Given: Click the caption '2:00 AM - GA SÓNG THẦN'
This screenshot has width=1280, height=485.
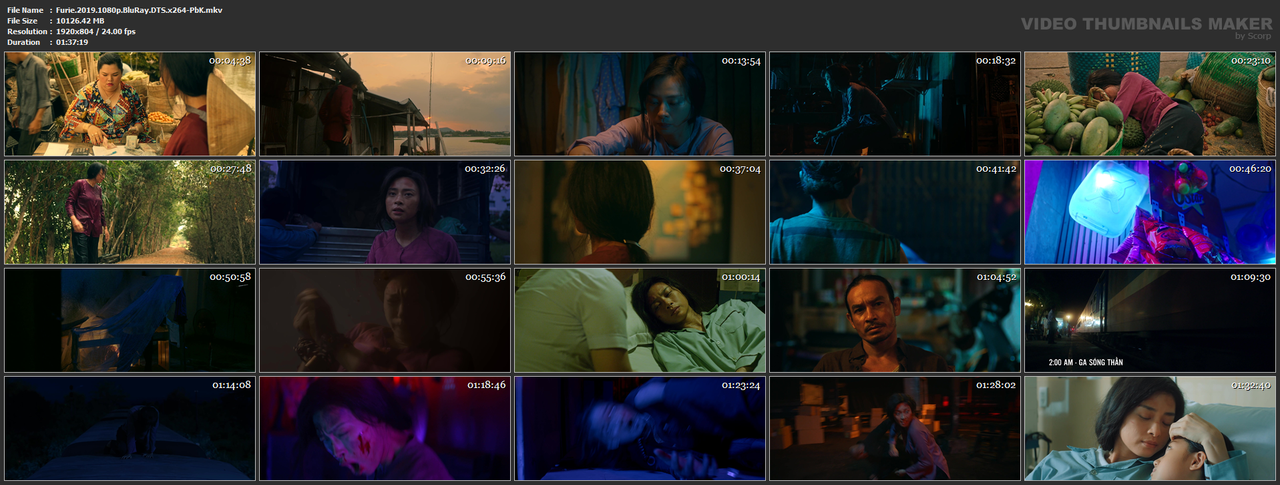Looking at the screenshot, I should 1086,362.
